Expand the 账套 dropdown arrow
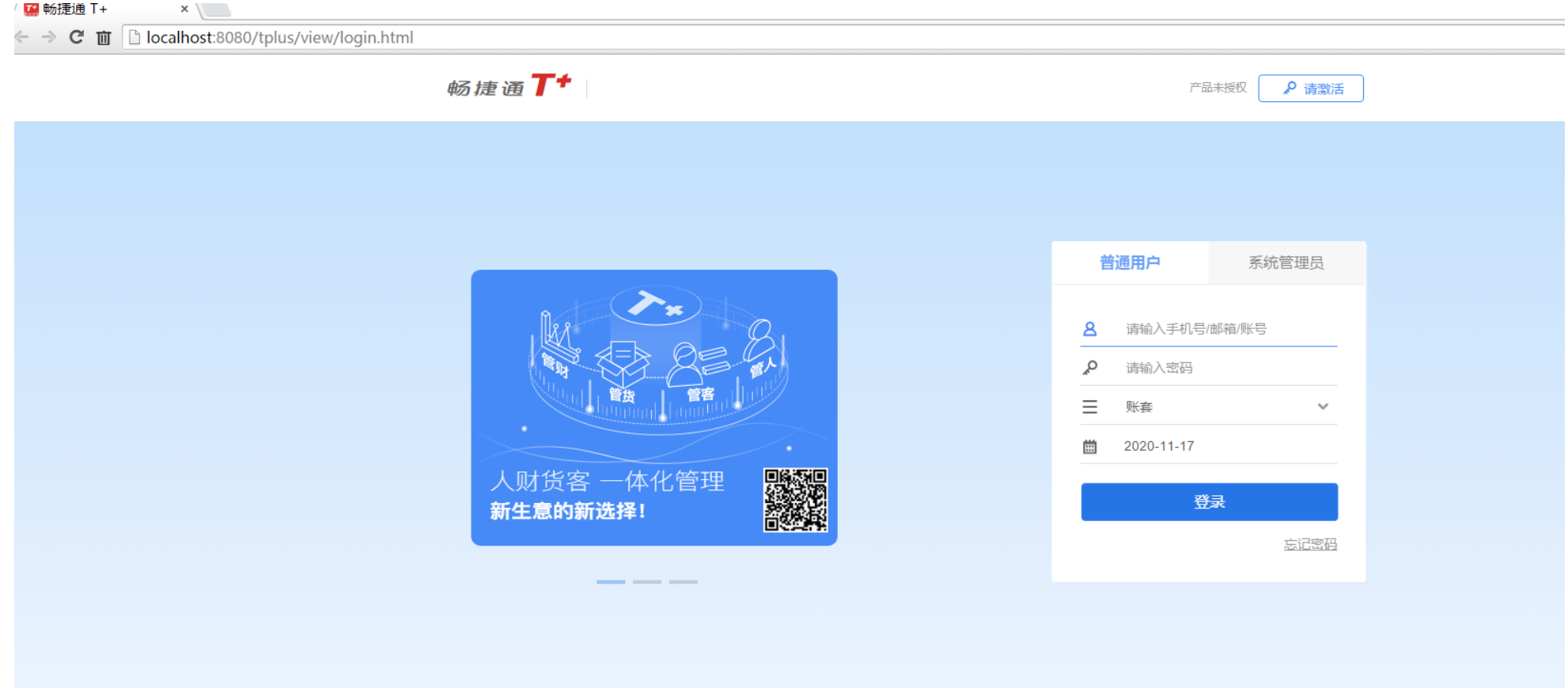The image size is (1568, 688). click(x=1323, y=406)
